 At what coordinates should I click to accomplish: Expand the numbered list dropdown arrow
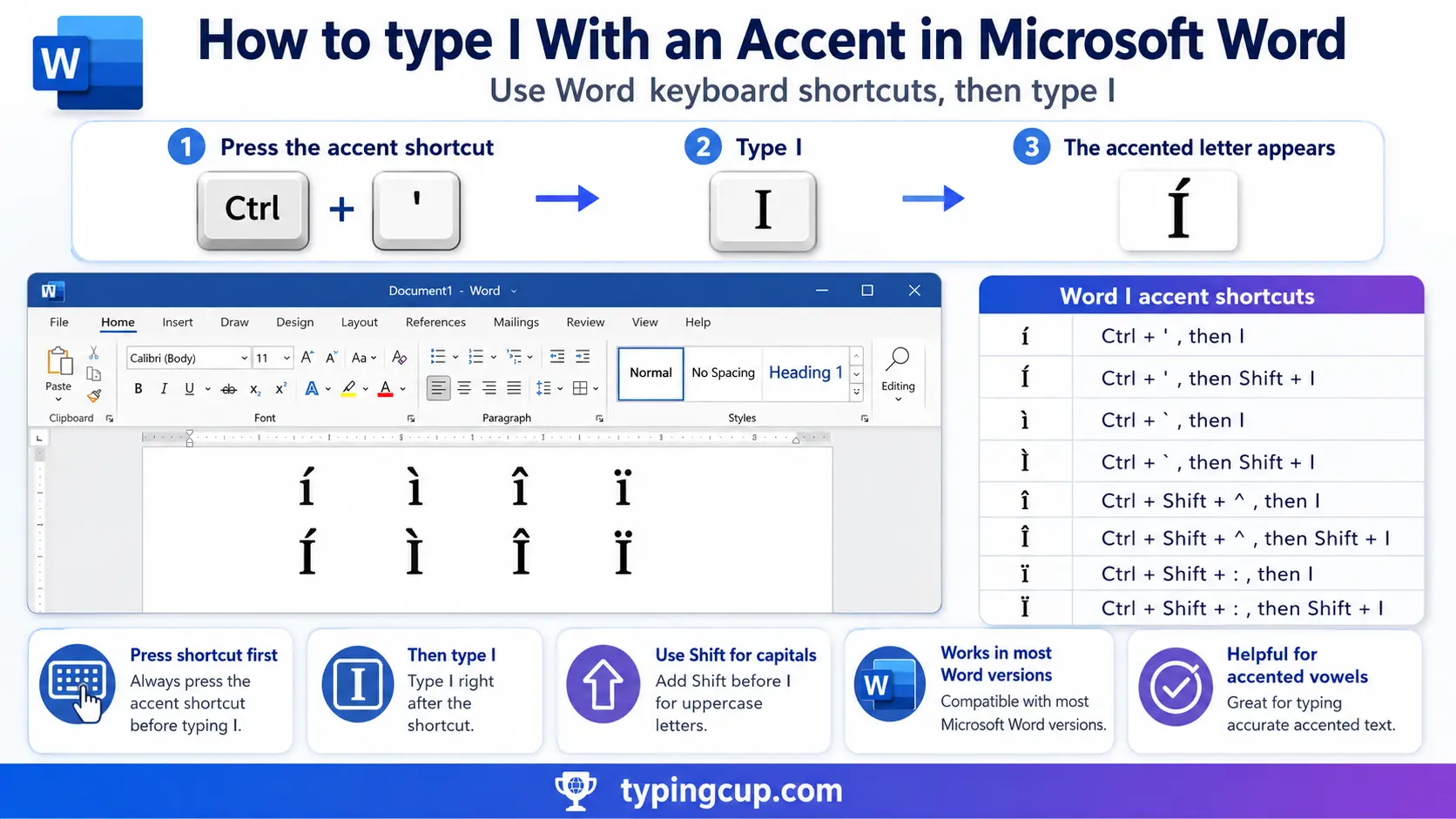494,357
